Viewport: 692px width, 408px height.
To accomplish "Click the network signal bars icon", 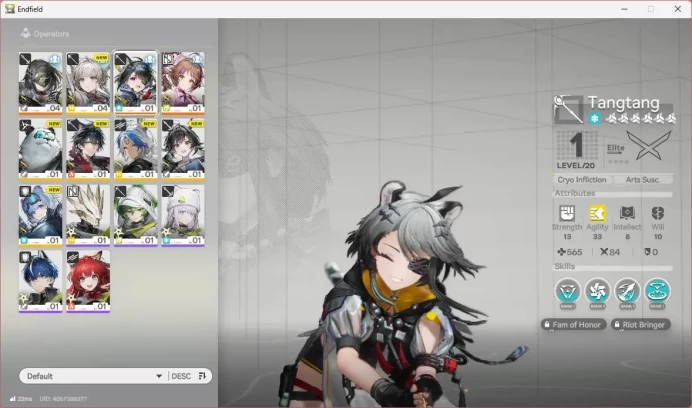I will pyautogui.click(x=12, y=399).
